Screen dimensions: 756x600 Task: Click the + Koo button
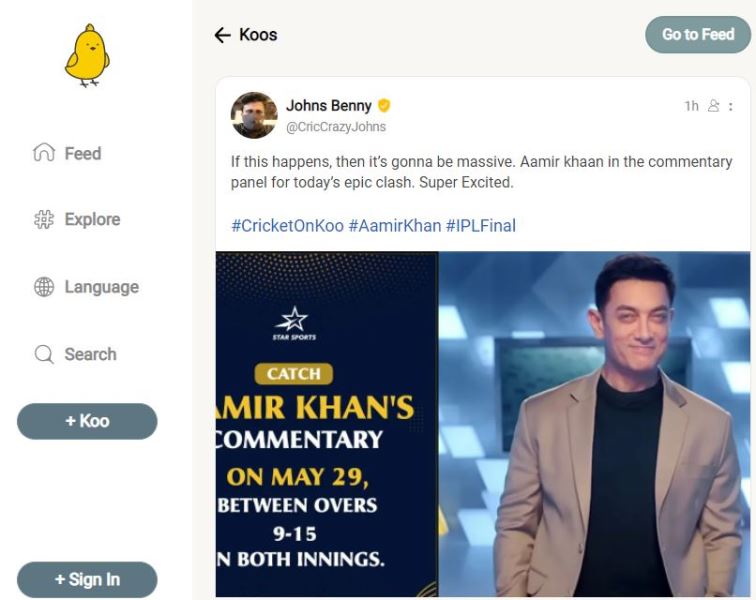click(x=87, y=421)
